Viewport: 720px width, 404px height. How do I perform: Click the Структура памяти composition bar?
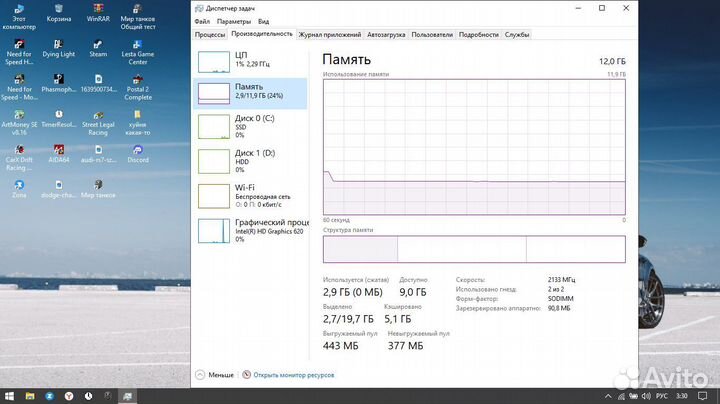pyautogui.click(x=474, y=249)
